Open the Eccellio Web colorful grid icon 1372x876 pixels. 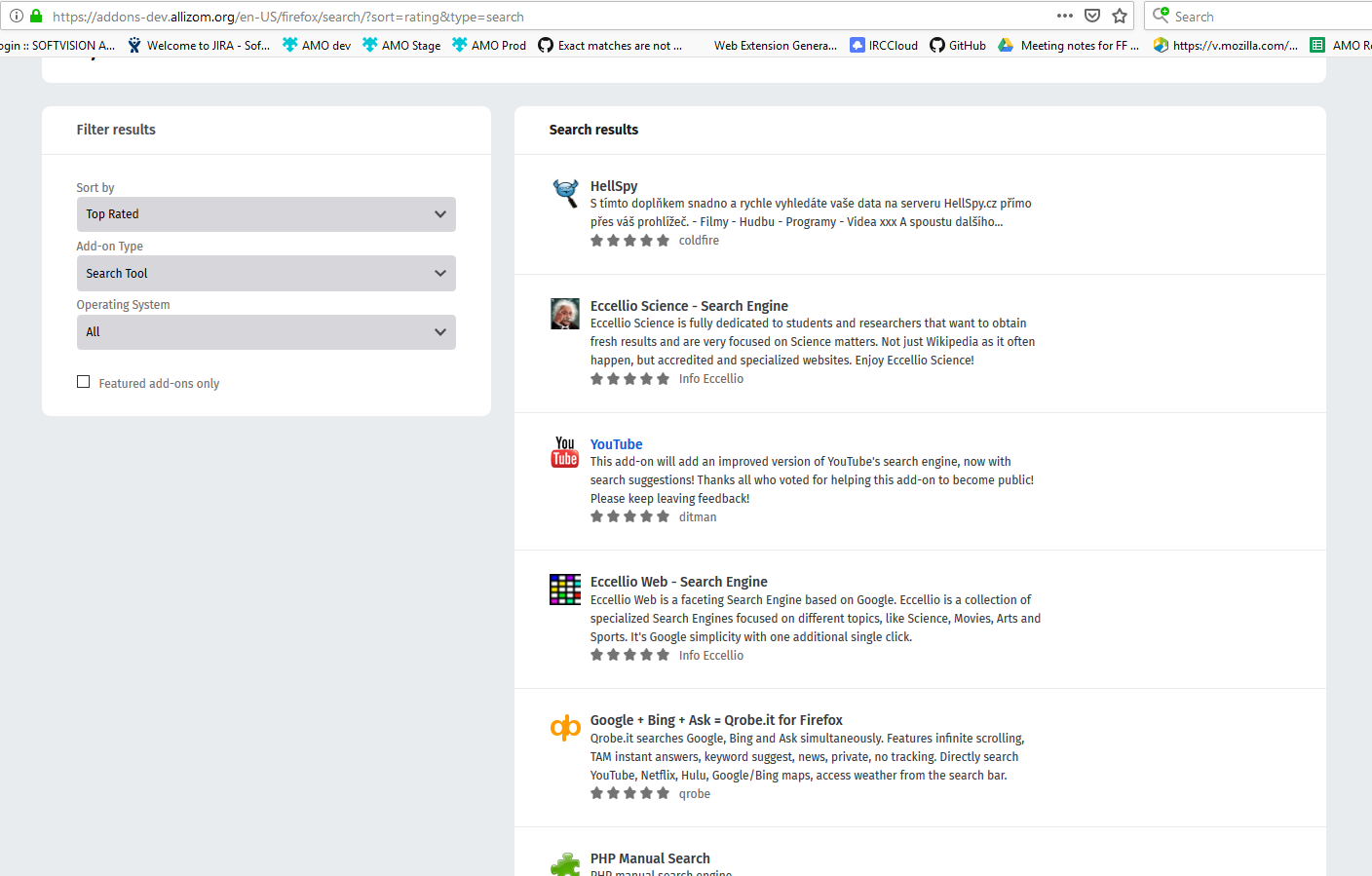(565, 590)
